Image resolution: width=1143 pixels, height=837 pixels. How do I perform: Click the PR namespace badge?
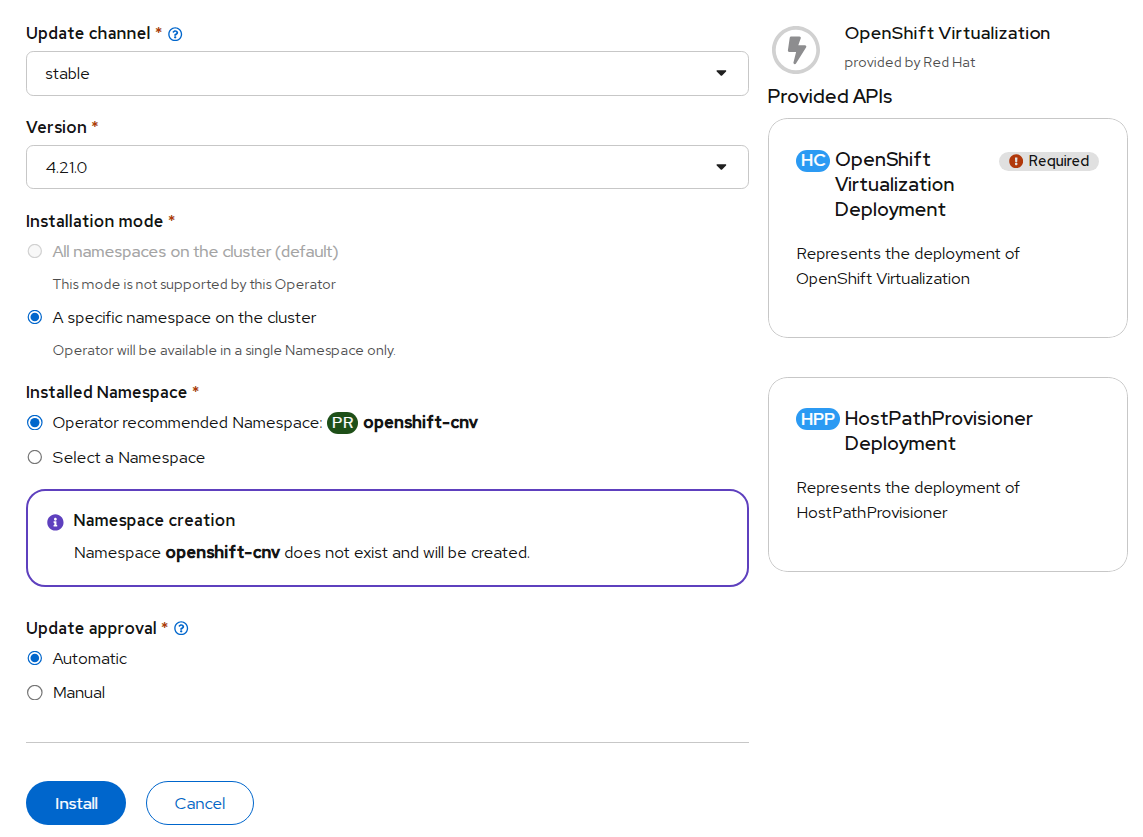point(342,423)
